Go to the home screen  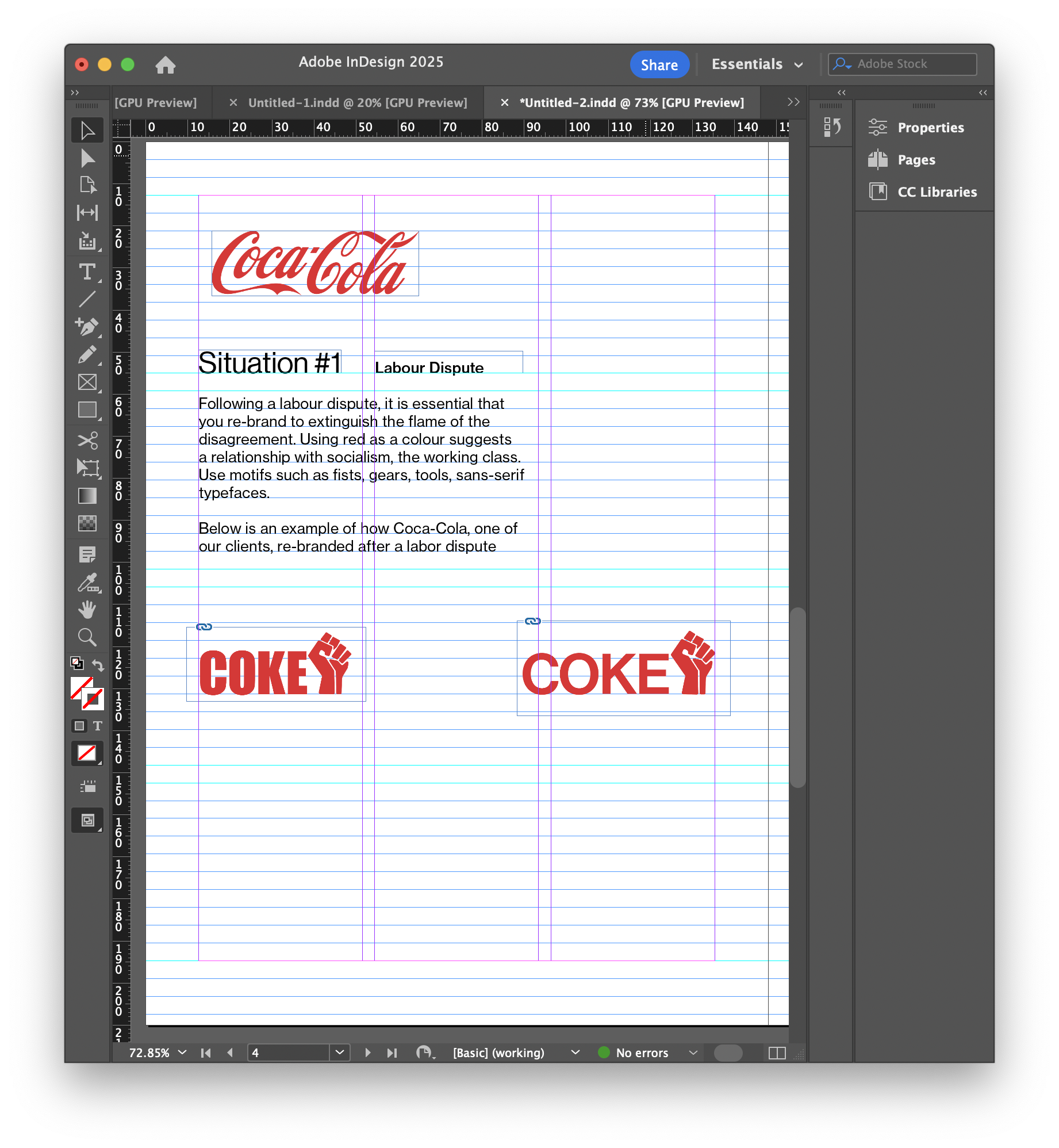pos(166,64)
